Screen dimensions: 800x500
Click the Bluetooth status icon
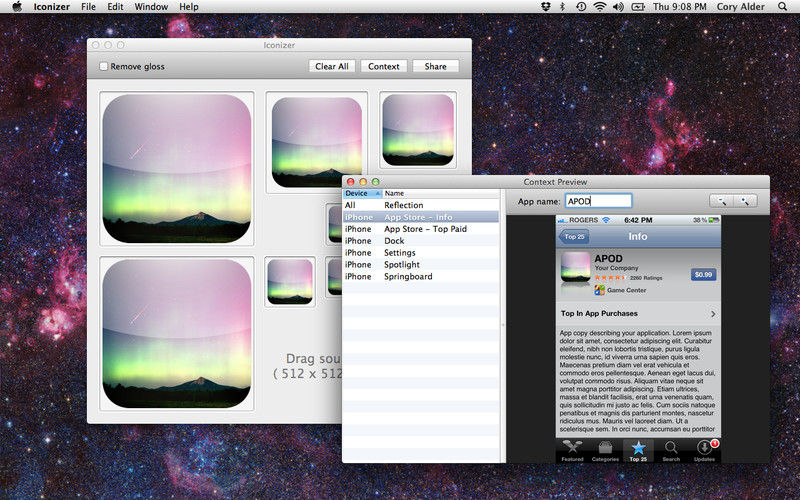coord(562,7)
